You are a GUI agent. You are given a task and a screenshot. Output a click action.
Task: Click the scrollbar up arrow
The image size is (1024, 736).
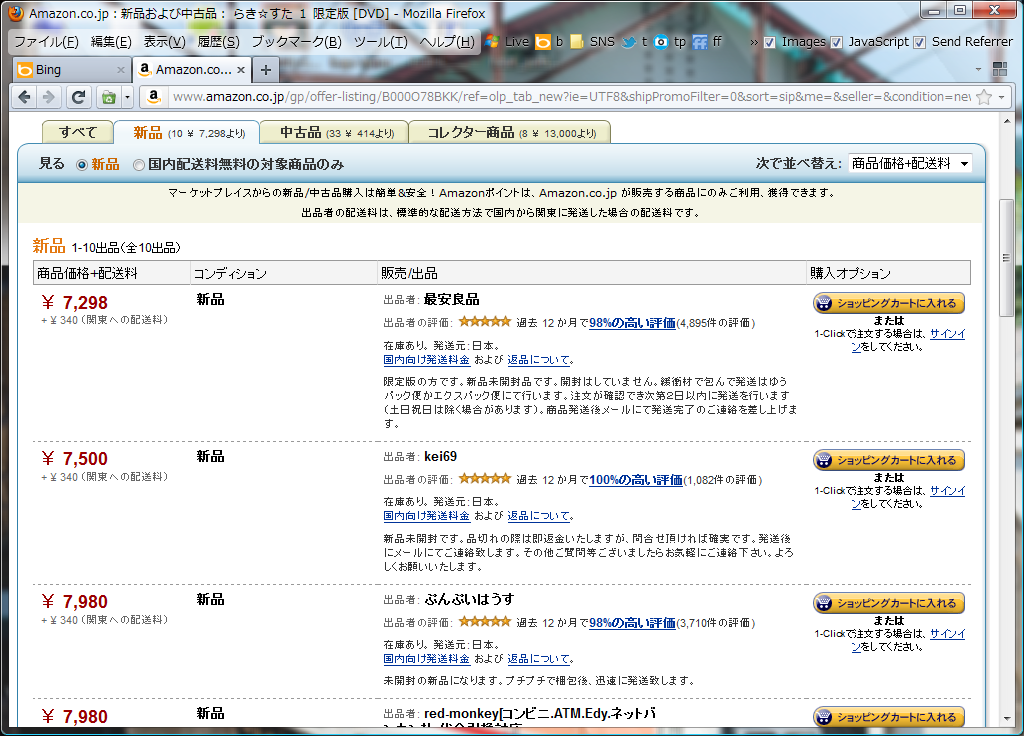[1006, 121]
